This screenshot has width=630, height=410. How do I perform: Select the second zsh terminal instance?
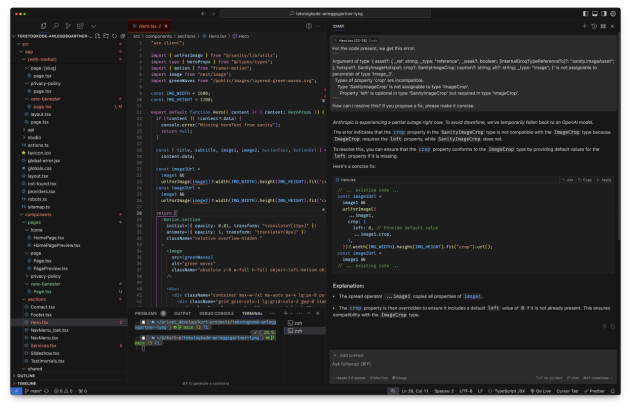pyautogui.click(x=305, y=331)
